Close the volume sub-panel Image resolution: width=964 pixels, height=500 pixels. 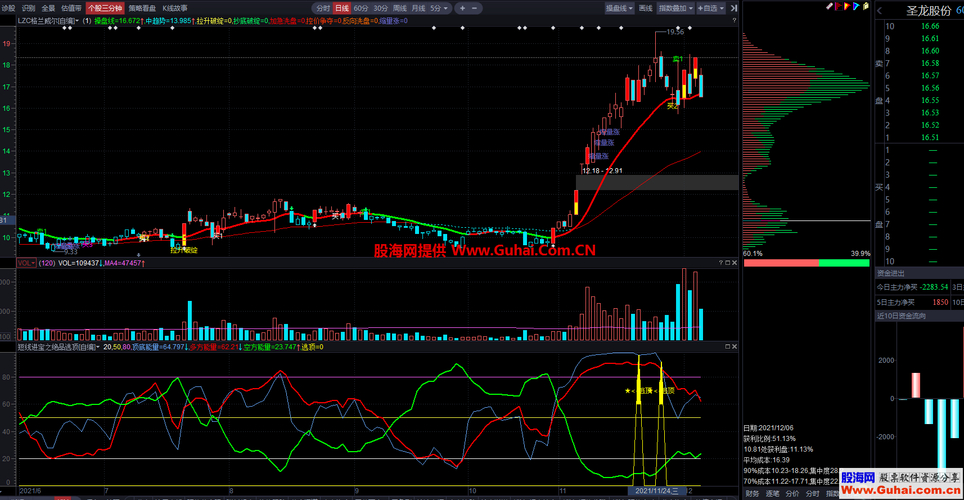click(734, 263)
